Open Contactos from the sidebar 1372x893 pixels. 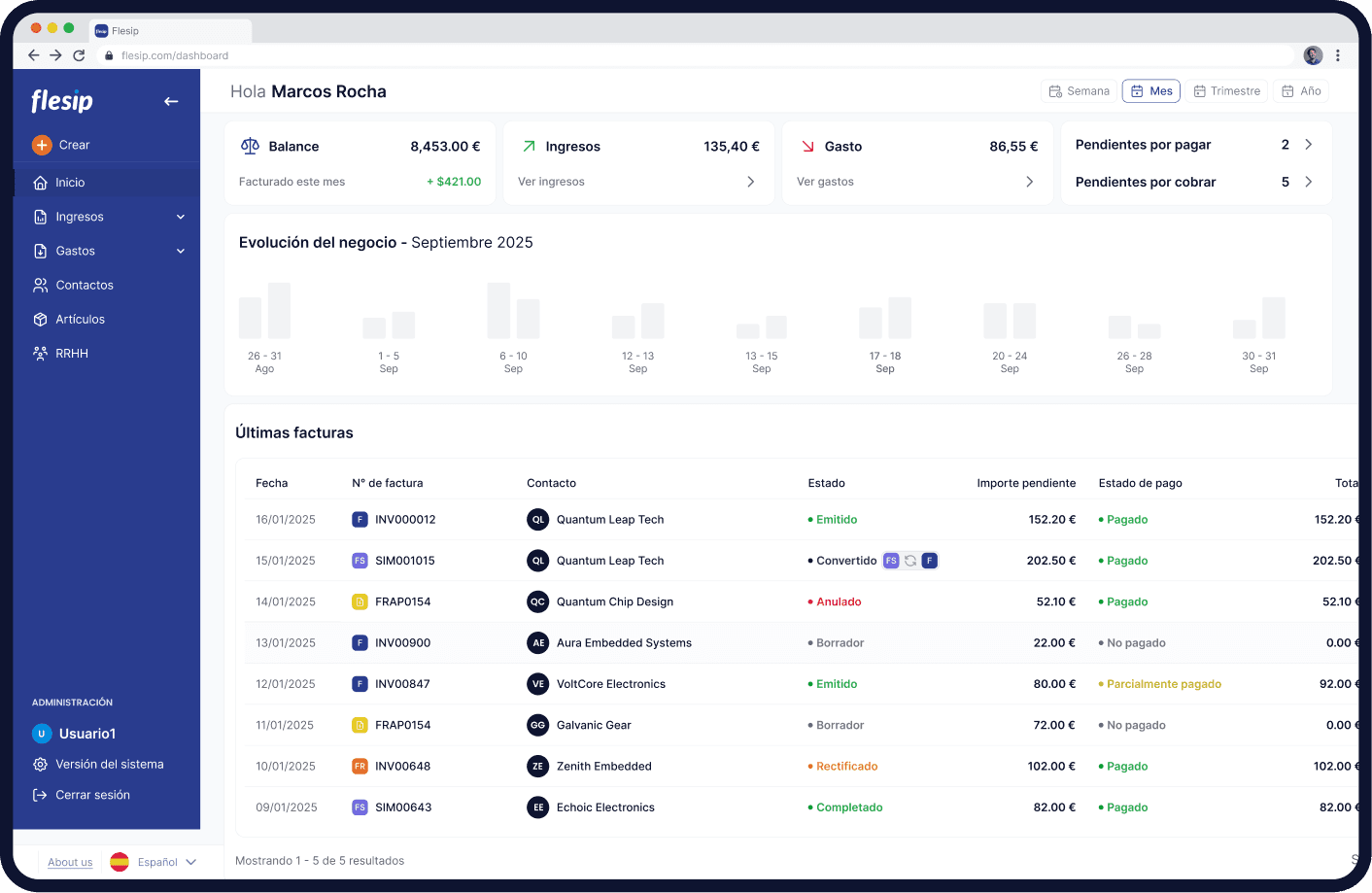click(x=84, y=285)
